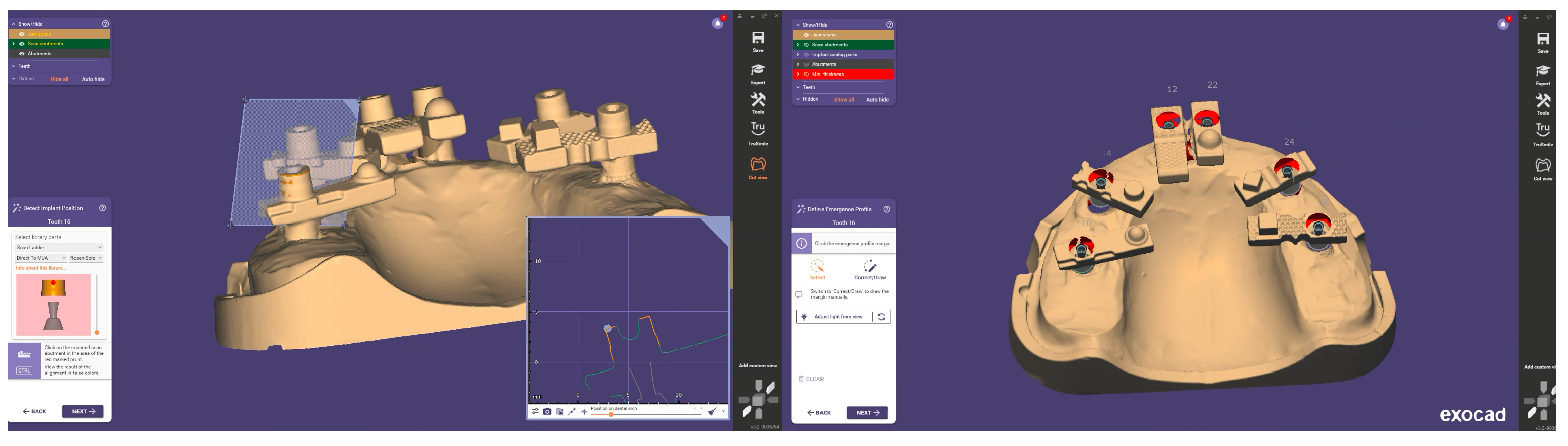This screenshot has height=446, width=1568.
Task: Toggle visibility of Min. thickness layer
Action: pos(806,75)
